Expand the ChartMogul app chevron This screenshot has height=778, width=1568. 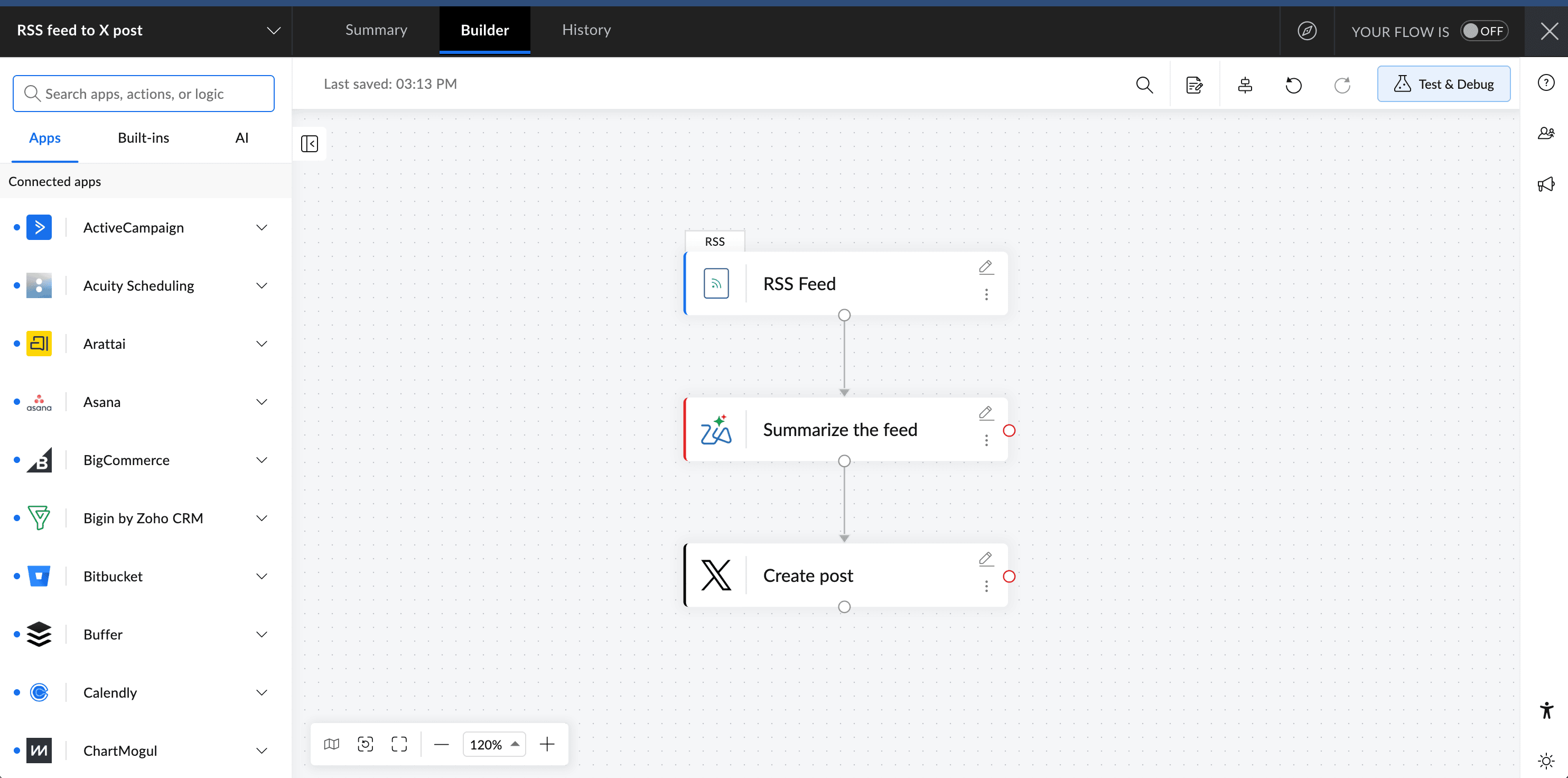(262, 751)
